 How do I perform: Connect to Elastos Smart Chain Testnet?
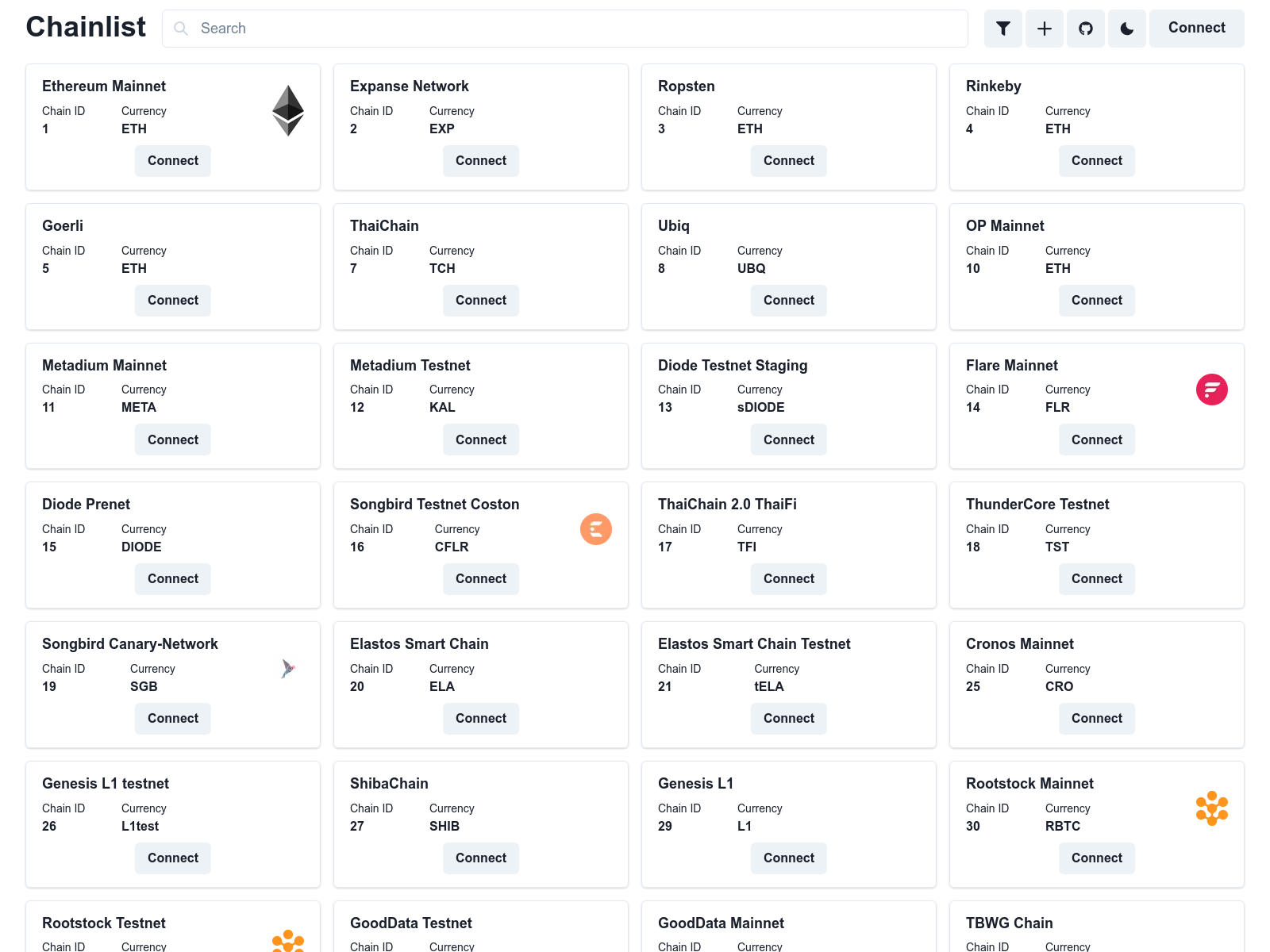click(789, 719)
